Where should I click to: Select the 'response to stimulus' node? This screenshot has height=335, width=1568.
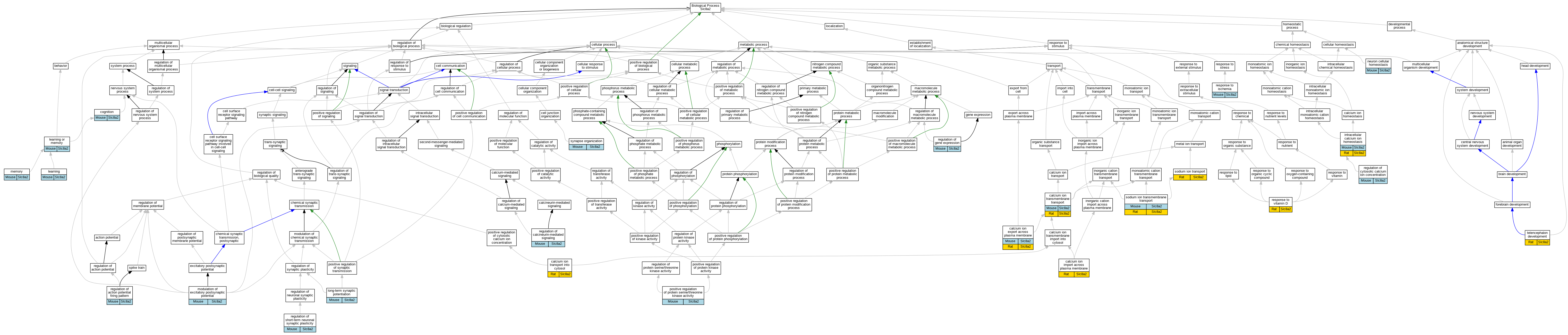(x=1058, y=44)
